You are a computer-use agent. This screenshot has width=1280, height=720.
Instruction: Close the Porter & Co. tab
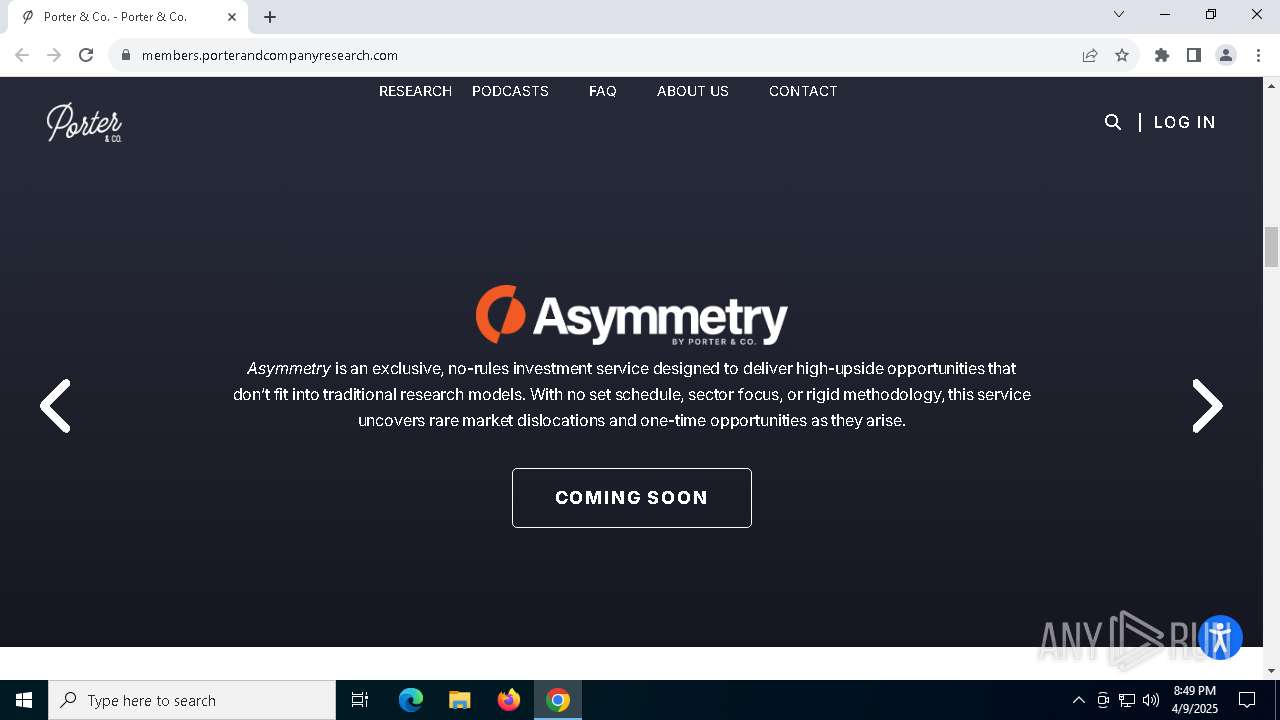[x=232, y=17]
